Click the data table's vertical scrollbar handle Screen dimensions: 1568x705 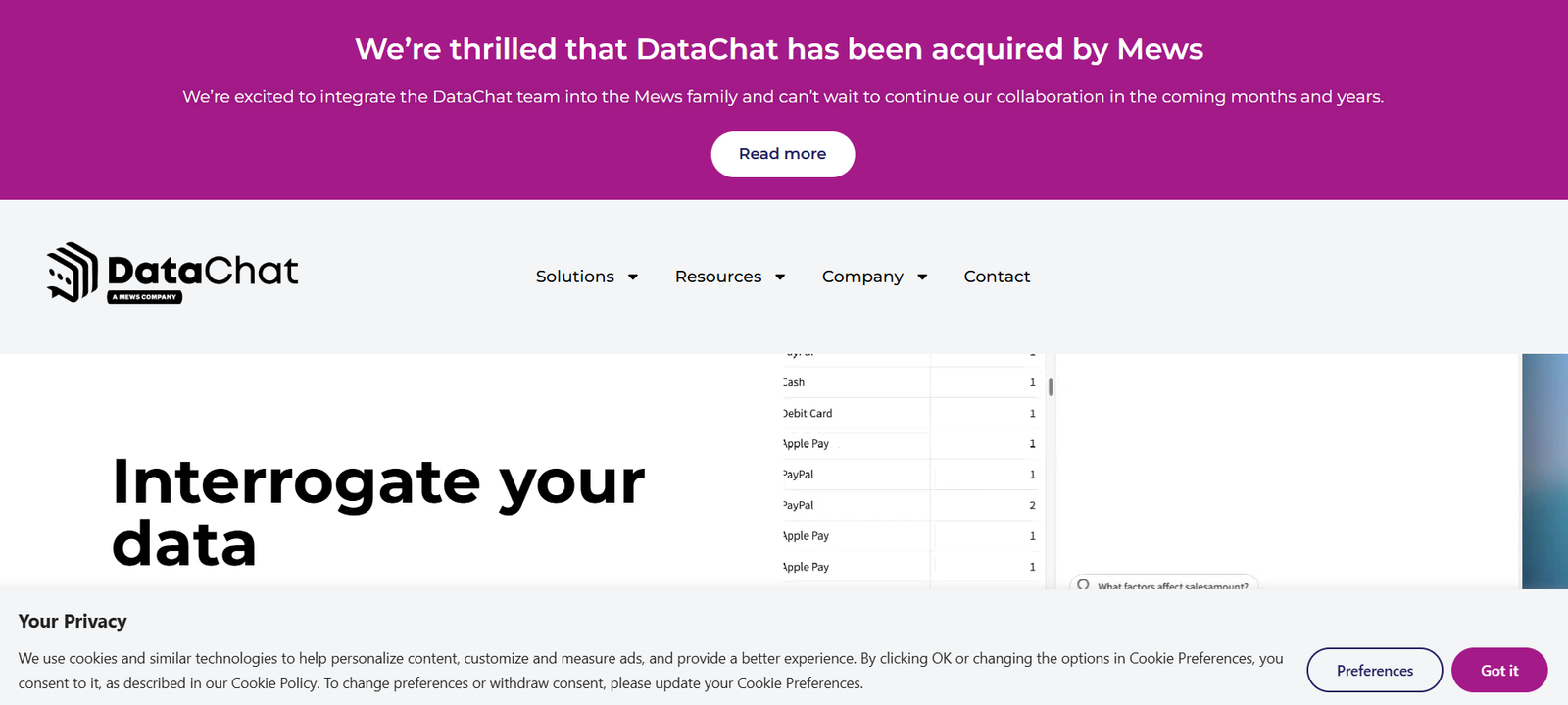[1051, 386]
